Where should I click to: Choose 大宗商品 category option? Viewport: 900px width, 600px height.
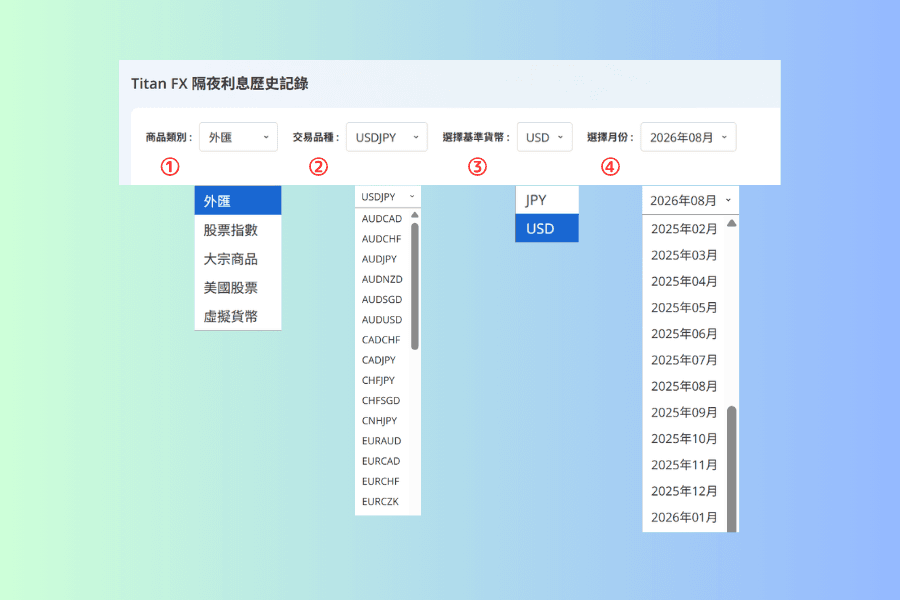[238, 259]
